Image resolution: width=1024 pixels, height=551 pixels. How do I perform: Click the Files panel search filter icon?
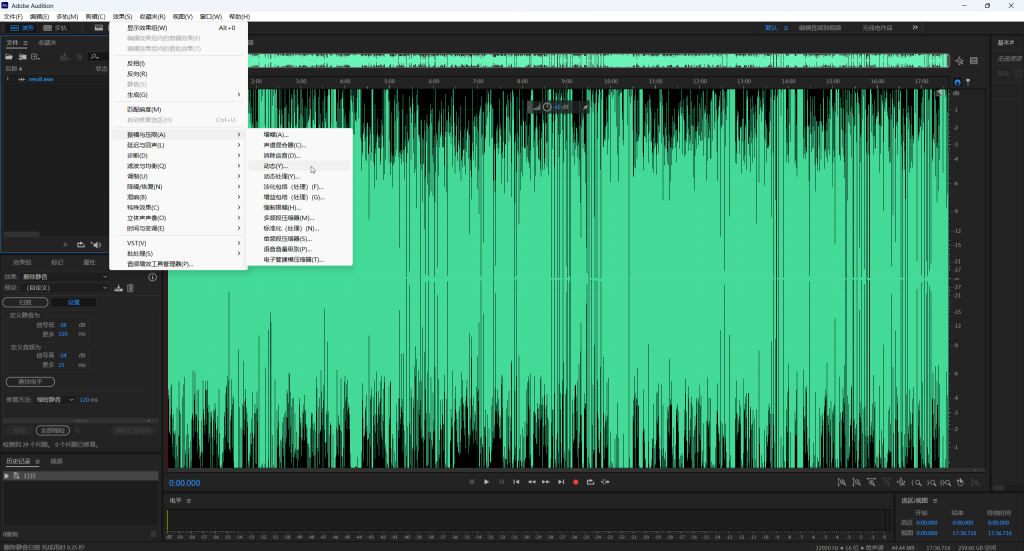[x=95, y=57]
